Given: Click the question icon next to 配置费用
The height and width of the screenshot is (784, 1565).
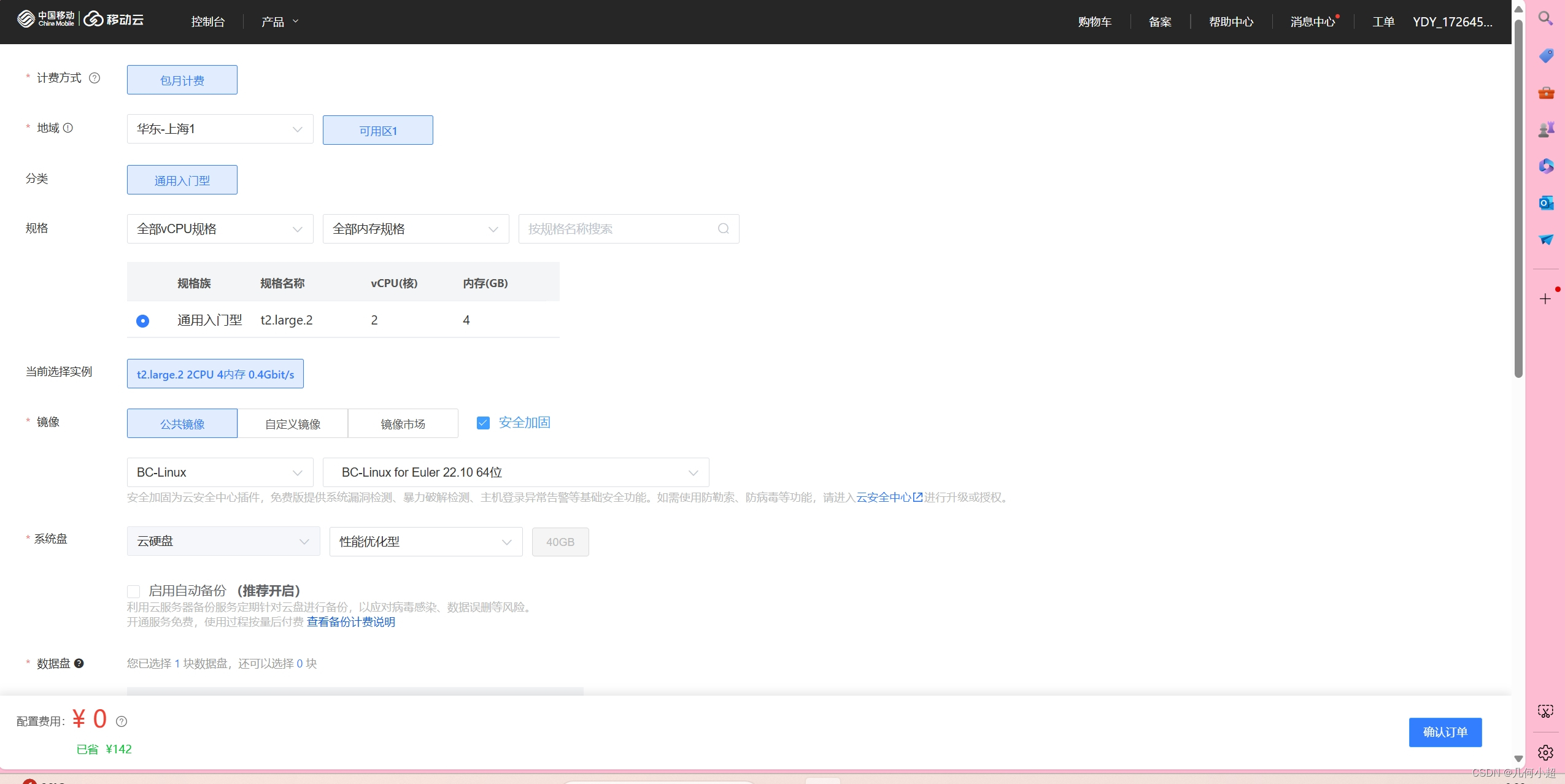Looking at the screenshot, I should [x=122, y=721].
